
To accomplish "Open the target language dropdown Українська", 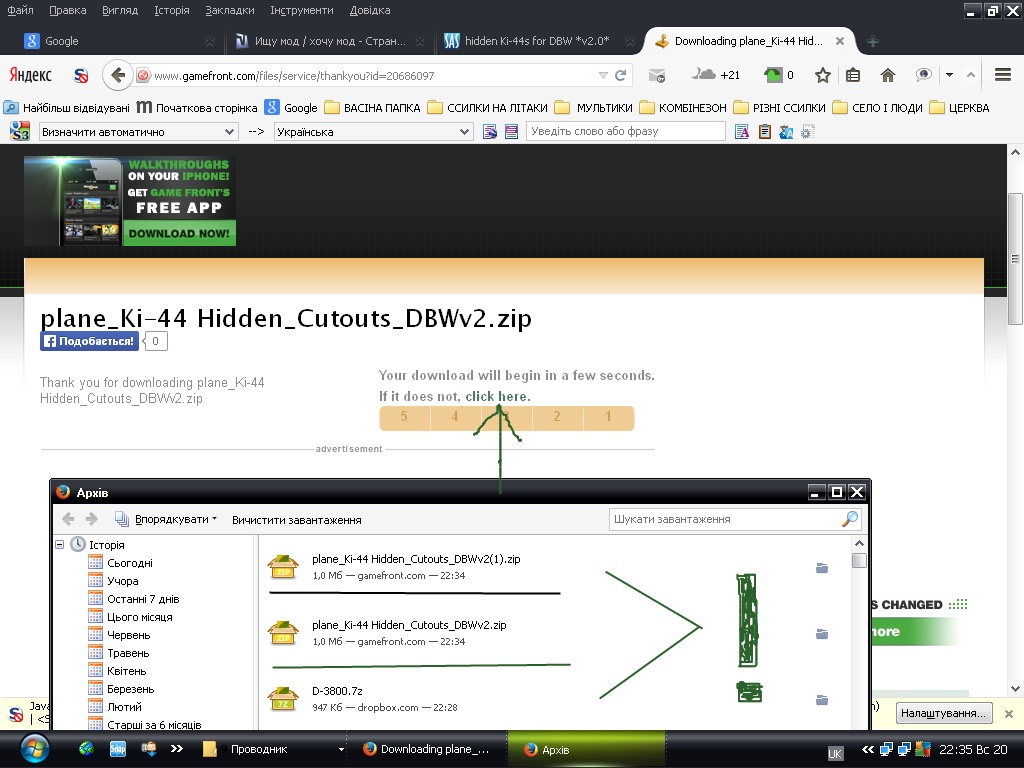I will tap(373, 132).
